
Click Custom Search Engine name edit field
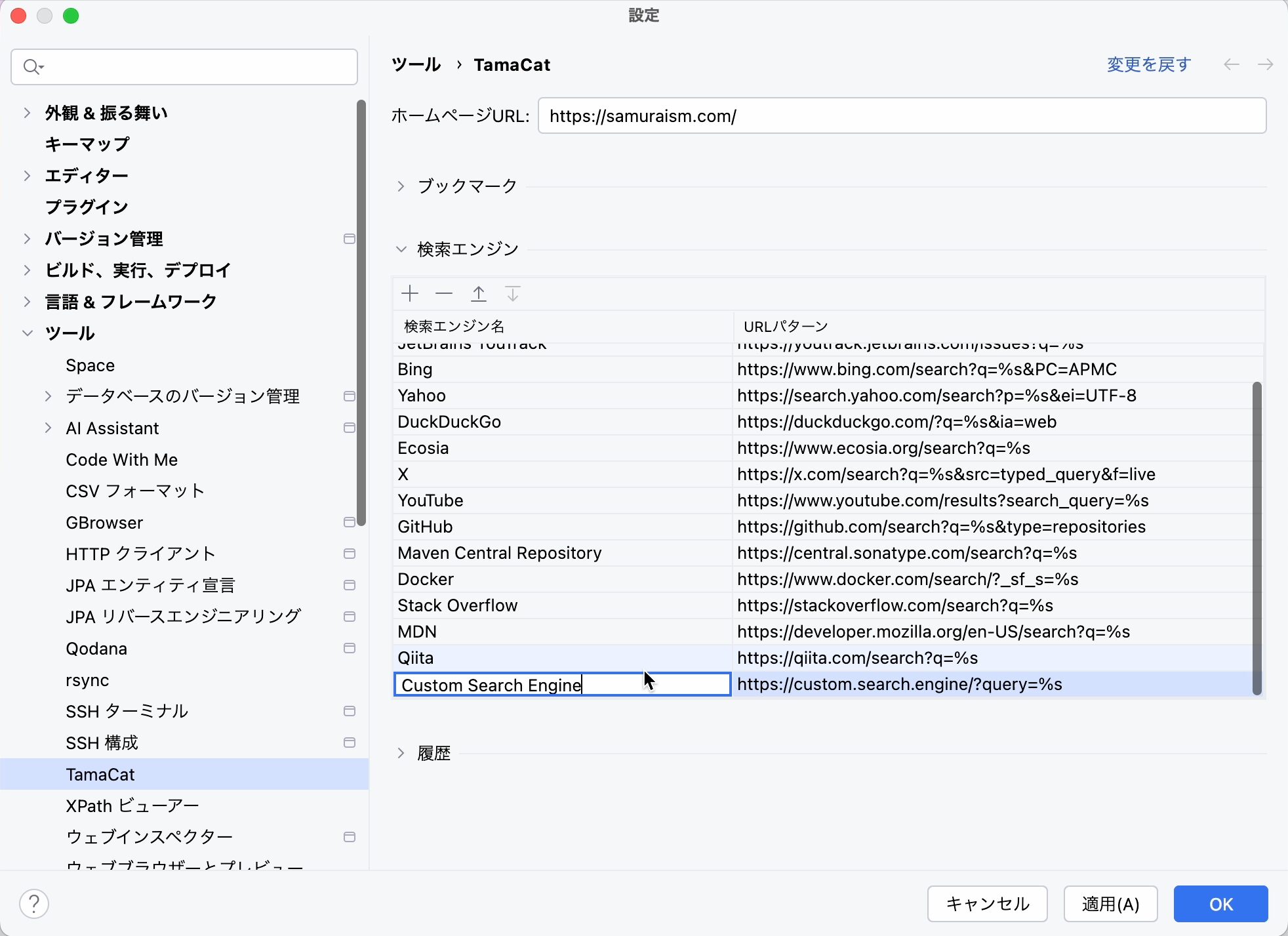(562, 684)
